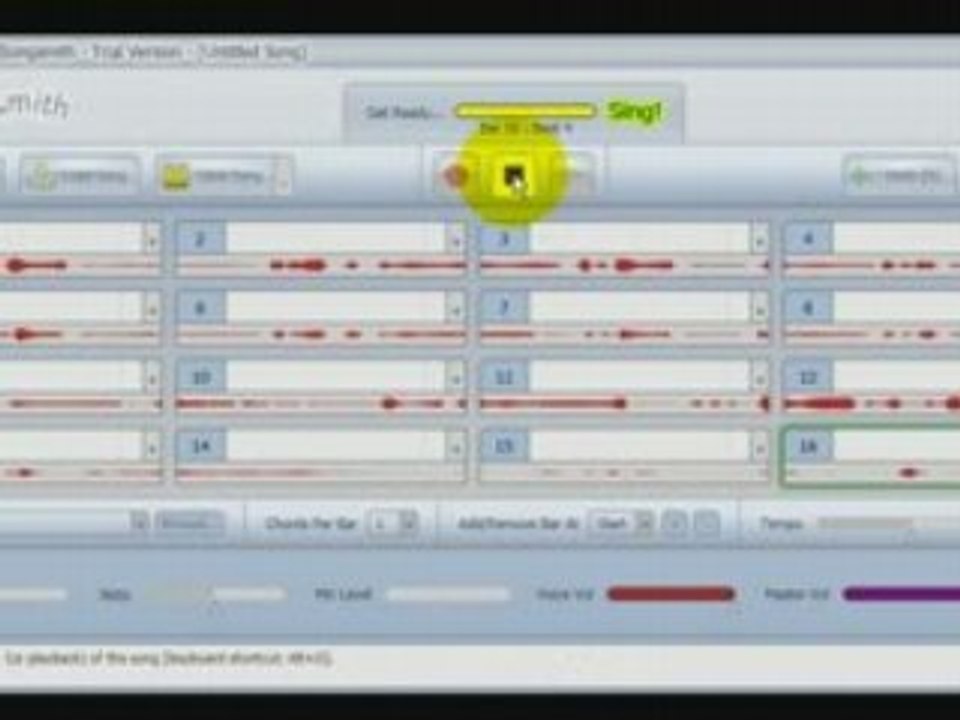Adjust the red Voice Vol slider
Viewport: 960px width, 720px height.
(671, 594)
